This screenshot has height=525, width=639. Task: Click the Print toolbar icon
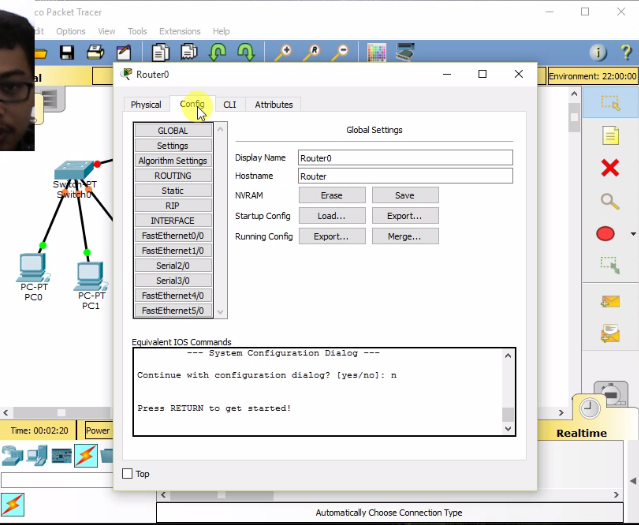[x=95, y=53]
